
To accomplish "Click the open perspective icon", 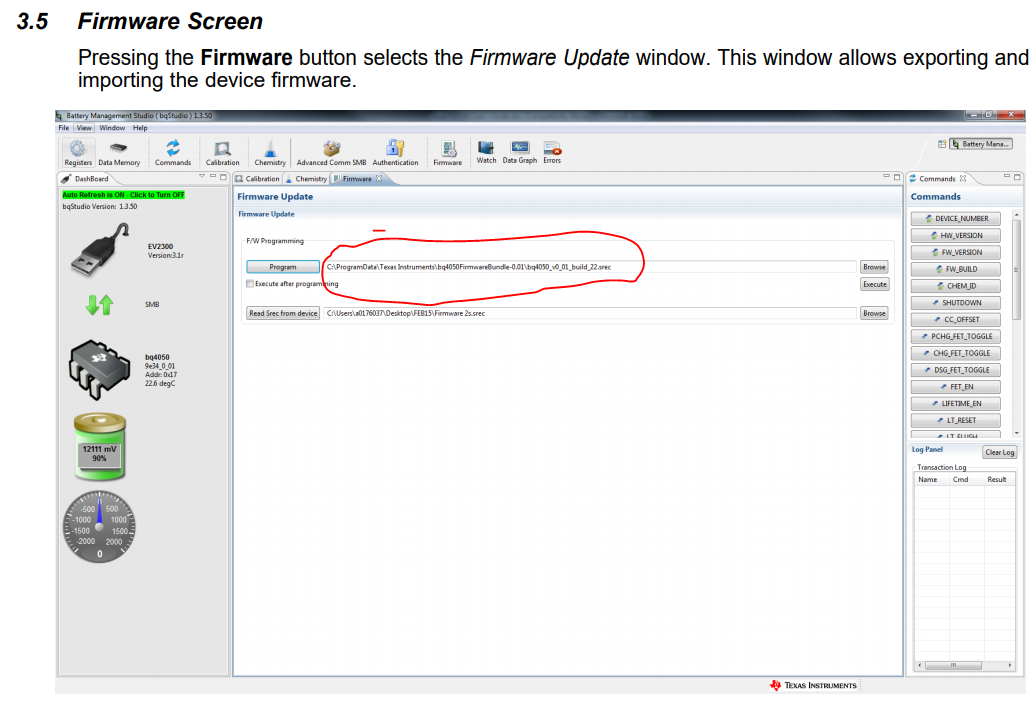I will [x=942, y=144].
